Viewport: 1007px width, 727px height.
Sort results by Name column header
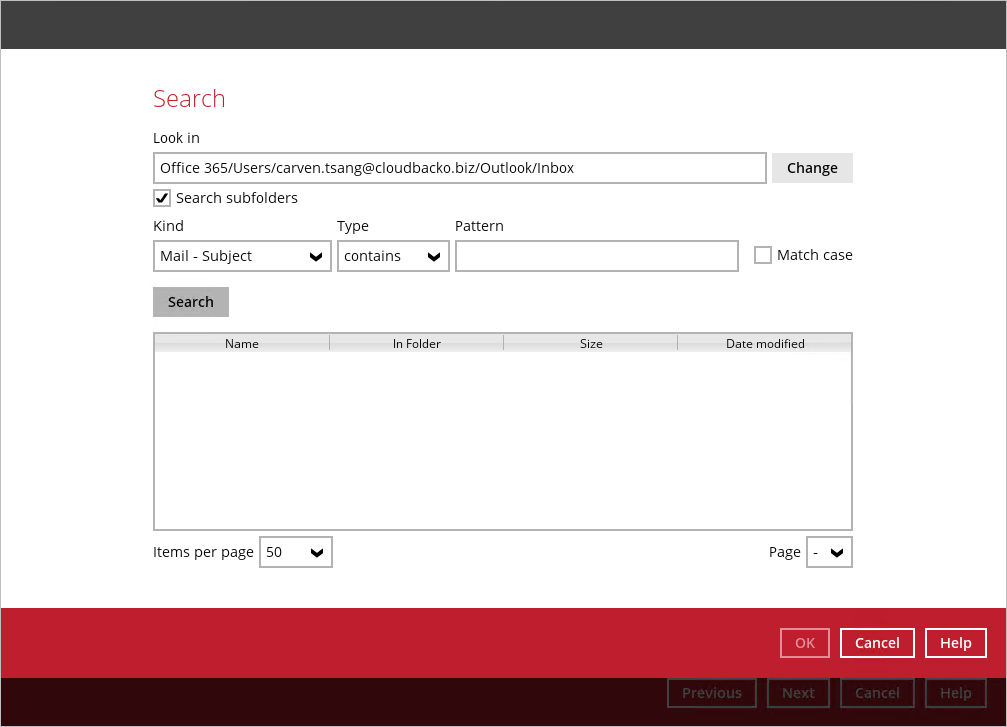[242, 344]
